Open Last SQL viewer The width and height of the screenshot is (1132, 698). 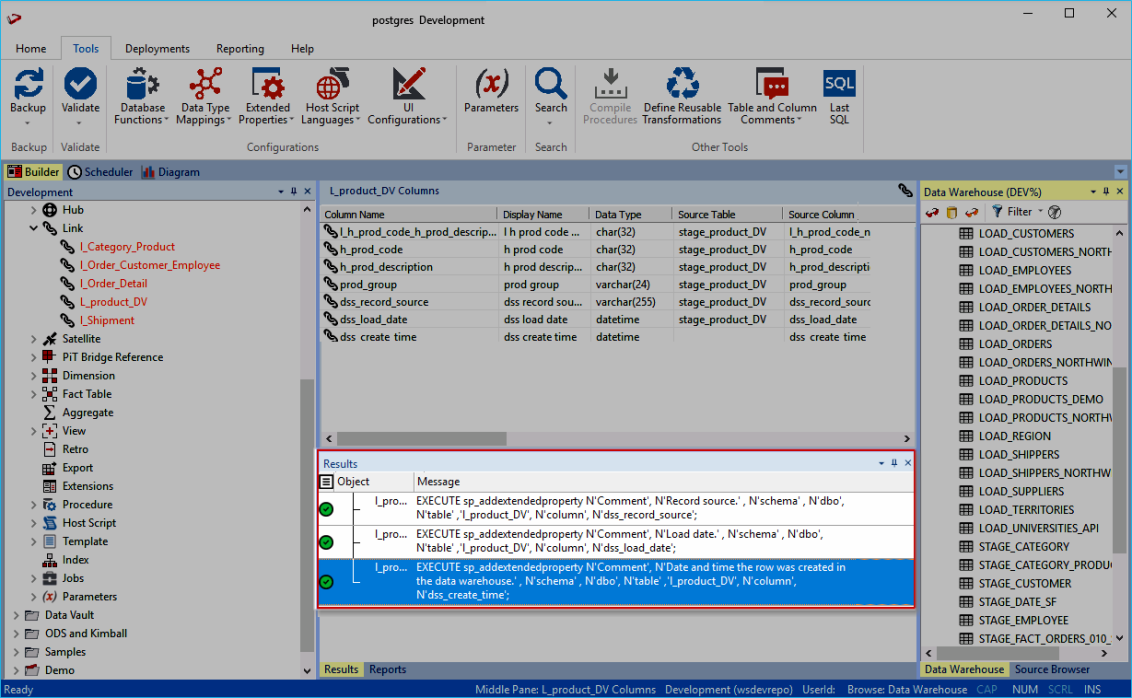click(839, 84)
